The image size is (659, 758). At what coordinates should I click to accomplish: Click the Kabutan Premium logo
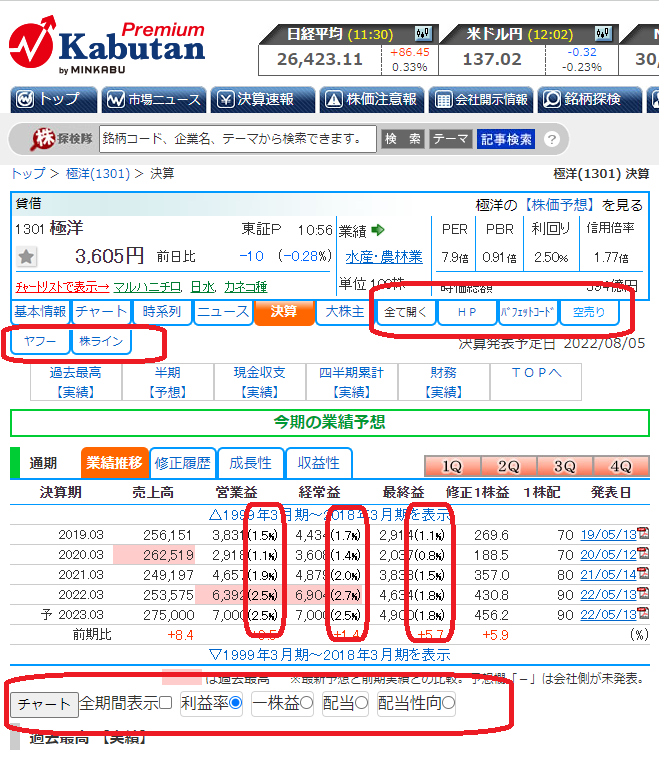(x=107, y=45)
